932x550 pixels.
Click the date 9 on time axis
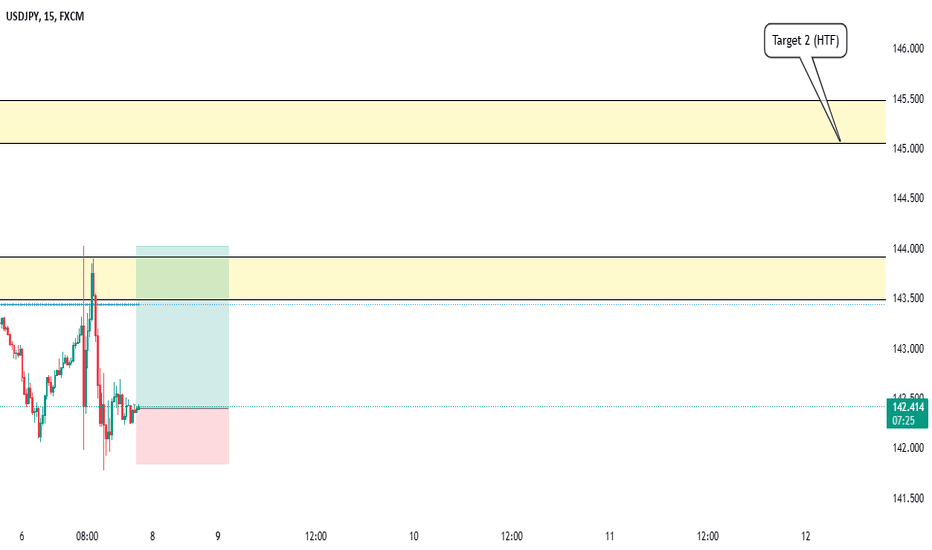(218, 536)
